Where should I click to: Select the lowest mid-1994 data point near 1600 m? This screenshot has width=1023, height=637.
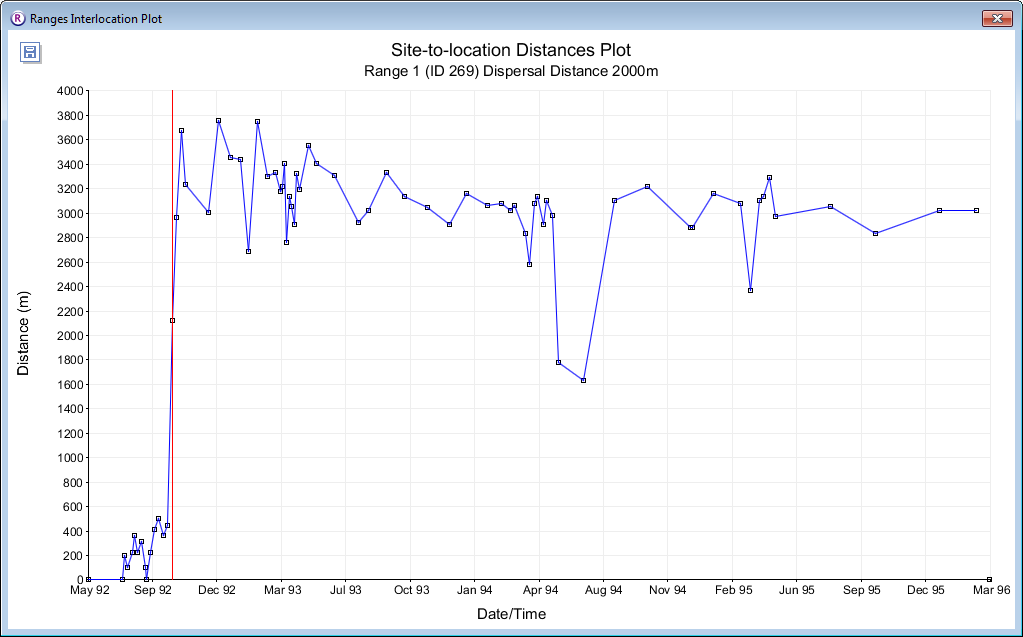583,380
